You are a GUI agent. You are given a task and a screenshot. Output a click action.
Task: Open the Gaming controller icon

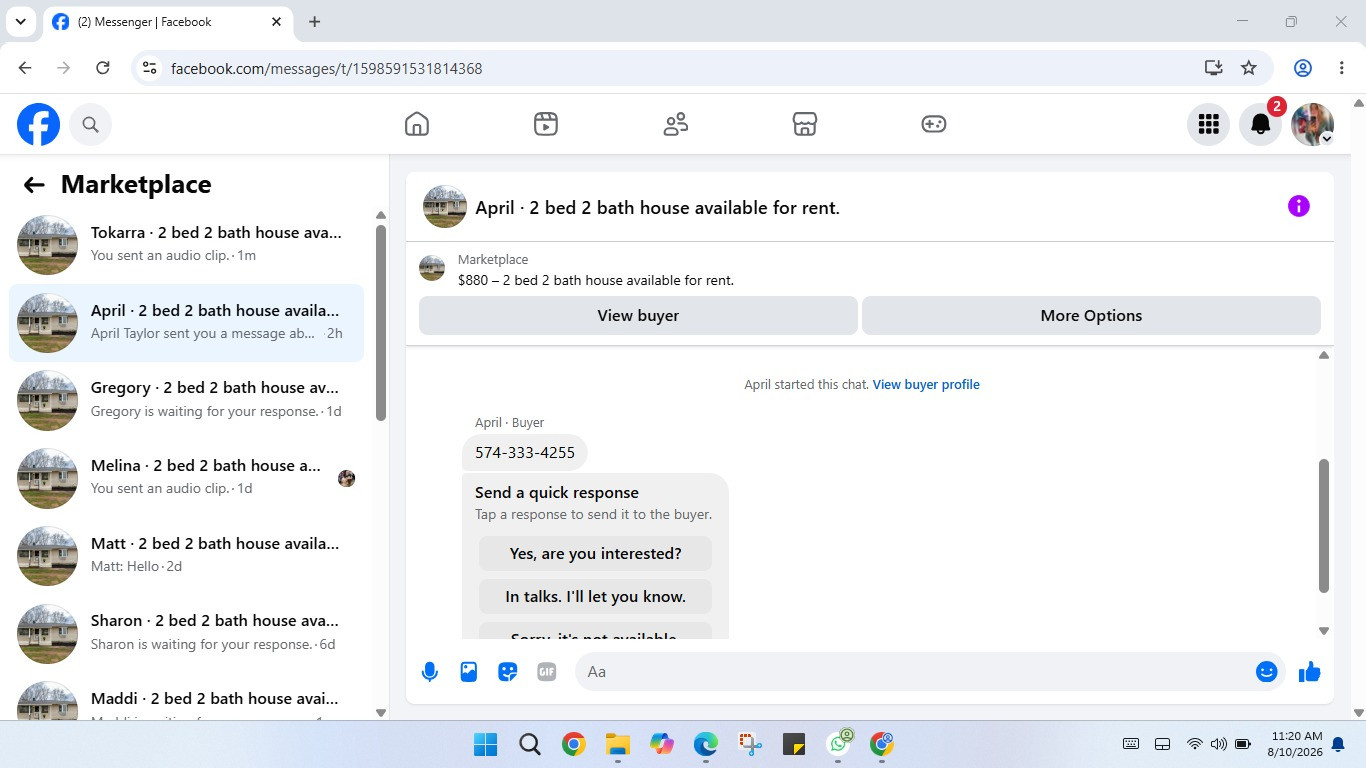click(x=934, y=124)
